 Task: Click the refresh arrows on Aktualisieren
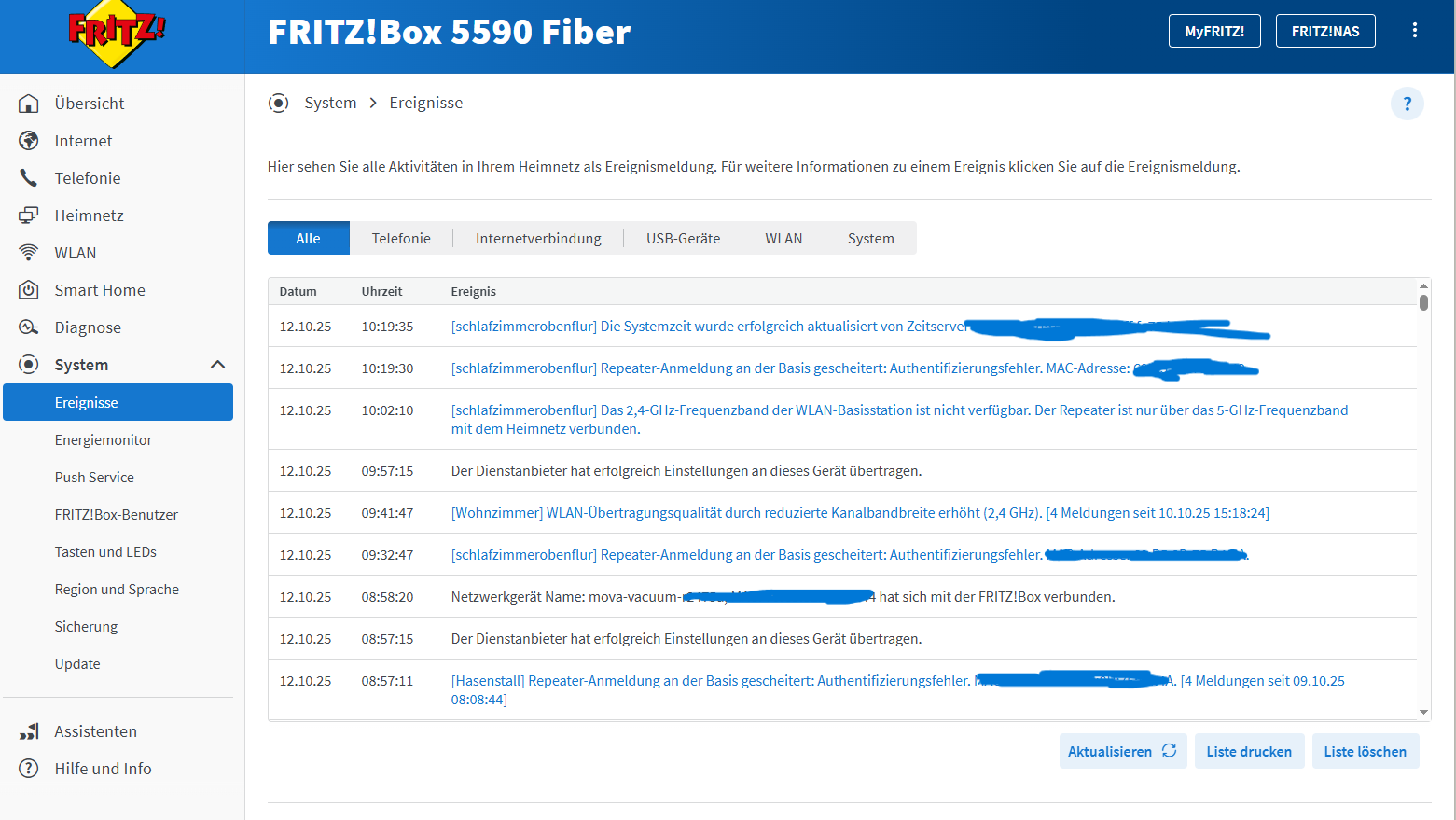pyautogui.click(x=1170, y=751)
